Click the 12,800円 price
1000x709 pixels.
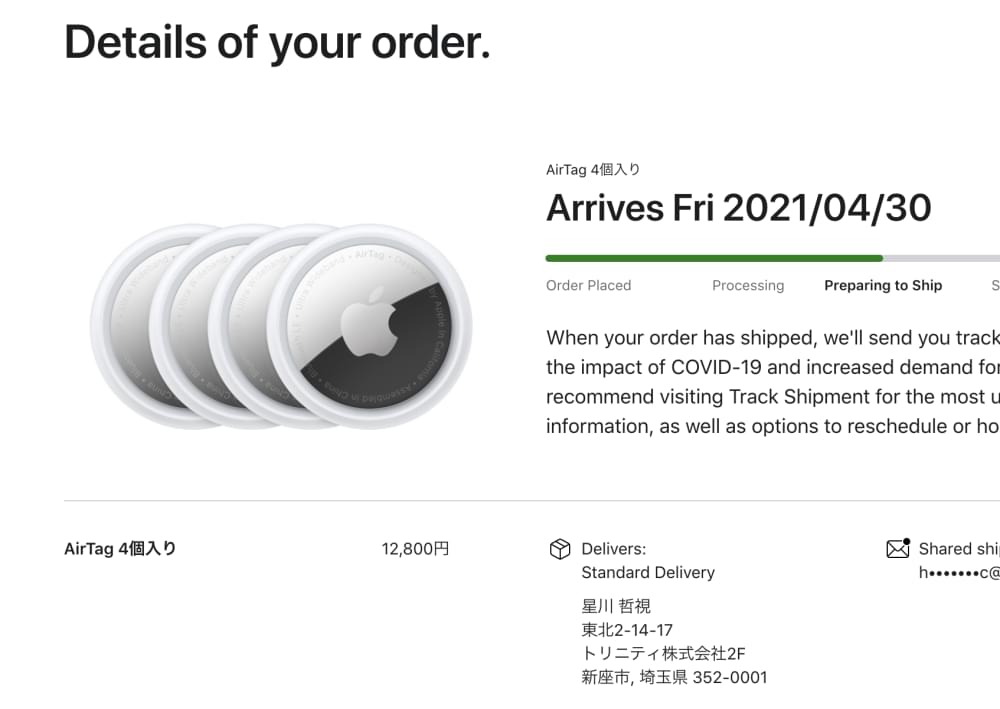tap(415, 549)
